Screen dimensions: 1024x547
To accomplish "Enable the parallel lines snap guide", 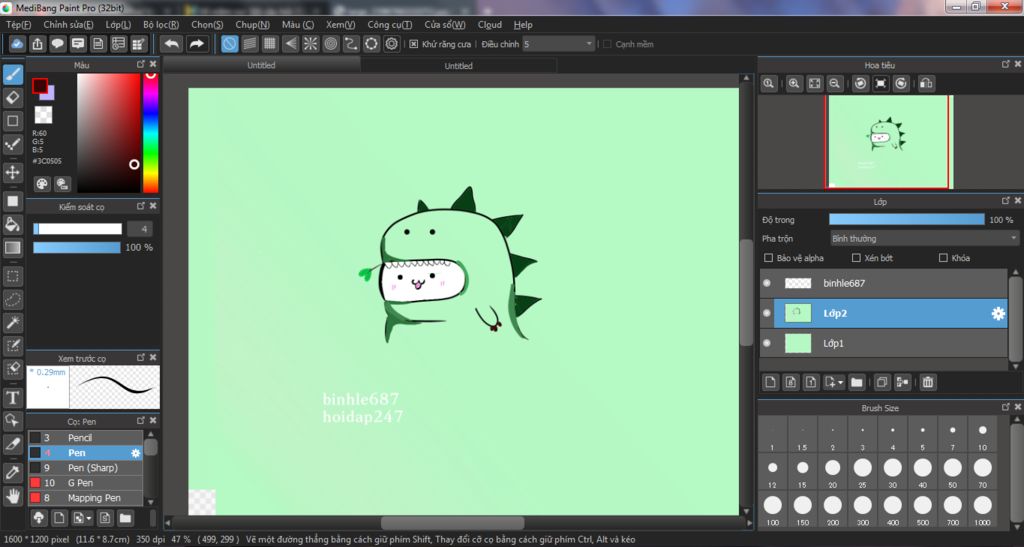I will click(x=249, y=44).
